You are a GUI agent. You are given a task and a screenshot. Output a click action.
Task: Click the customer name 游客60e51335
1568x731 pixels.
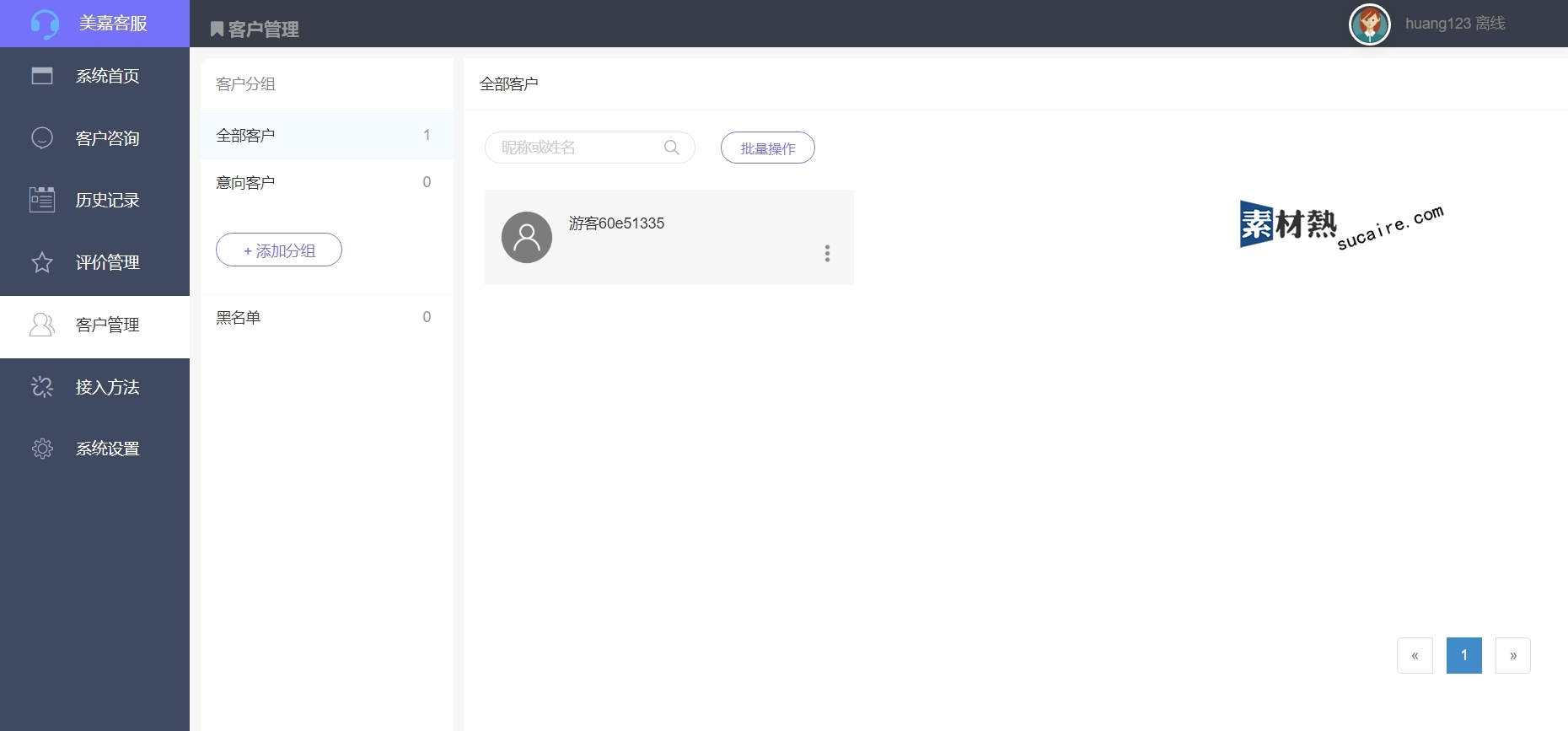[x=616, y=223]
